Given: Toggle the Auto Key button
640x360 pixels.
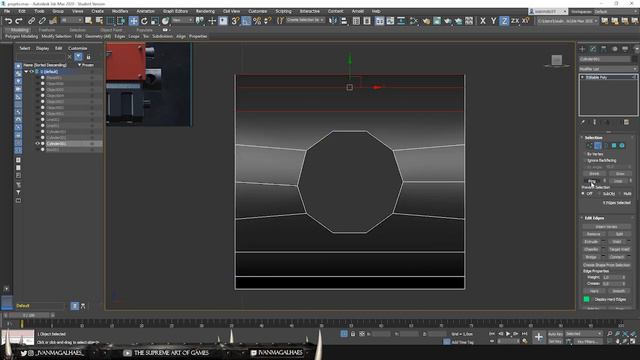Looking at the screenshot, I should coord(555,334).
